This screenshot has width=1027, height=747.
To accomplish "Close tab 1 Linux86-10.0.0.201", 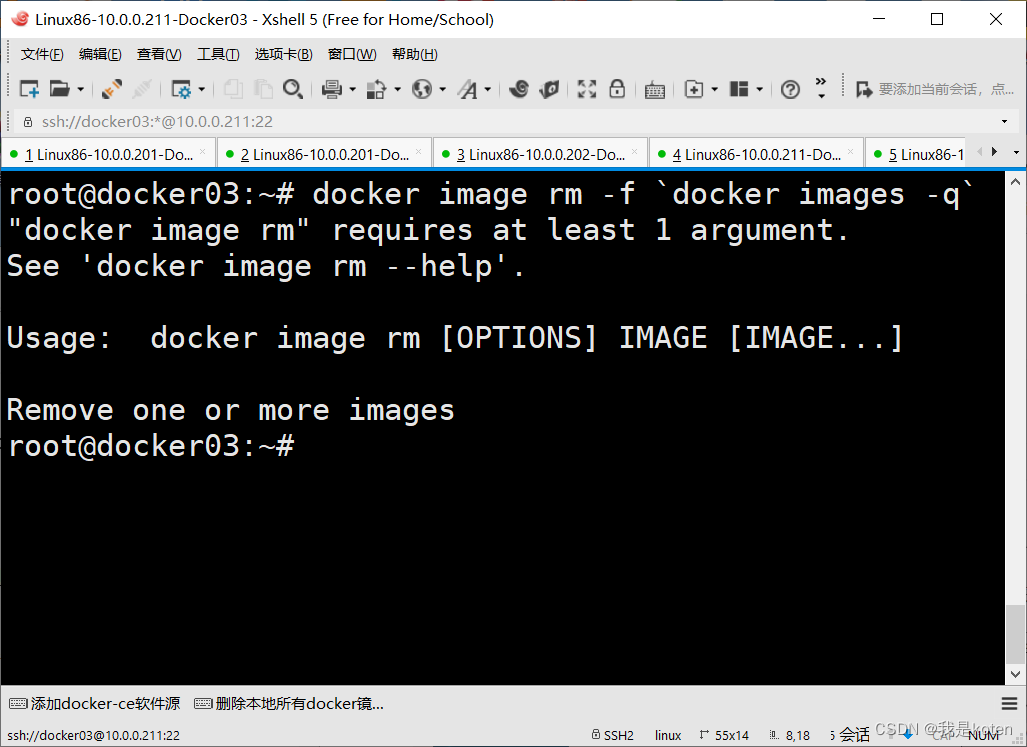I will (203, 152).
